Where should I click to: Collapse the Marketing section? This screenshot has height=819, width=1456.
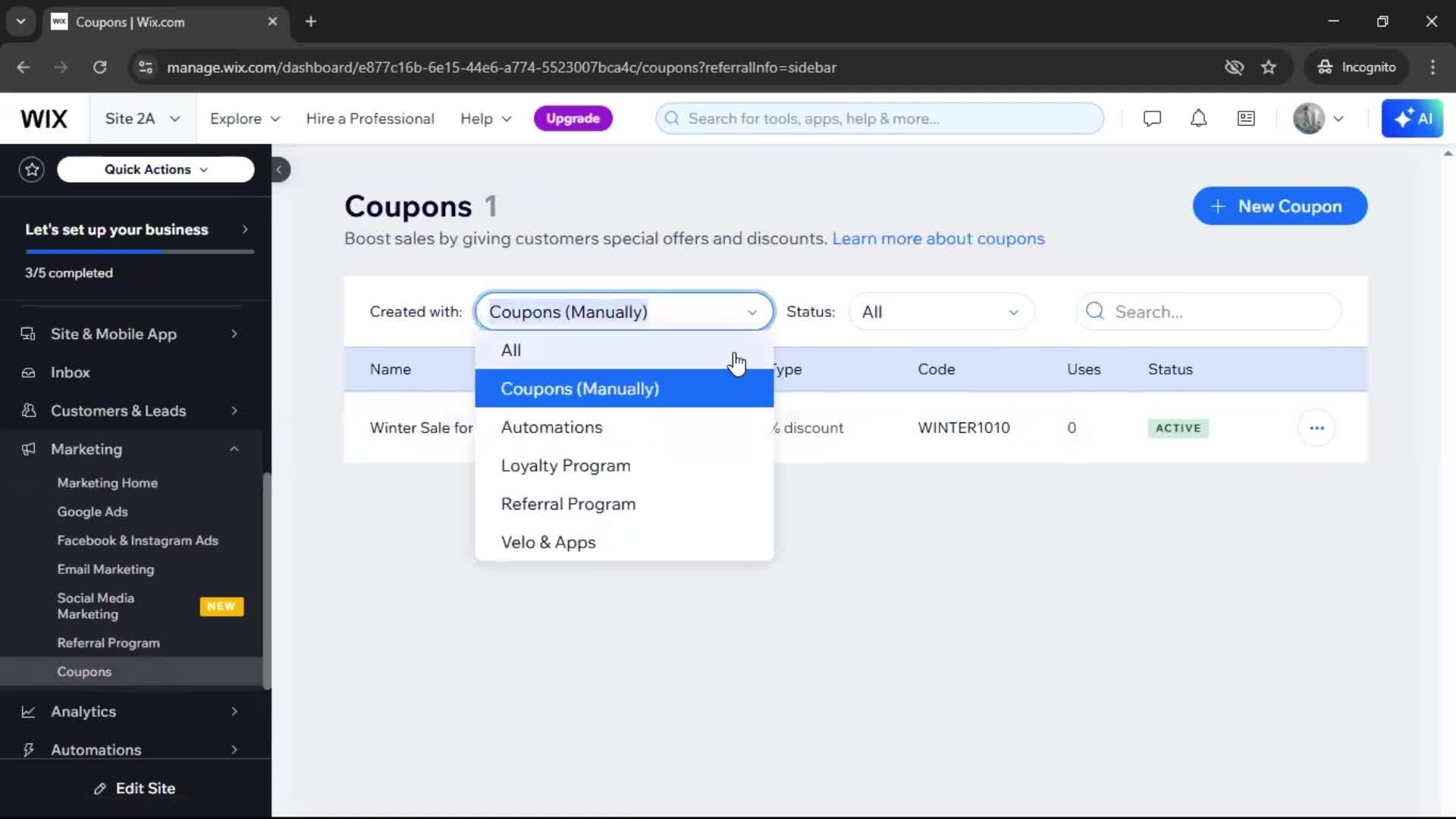[x=234, y=449]
